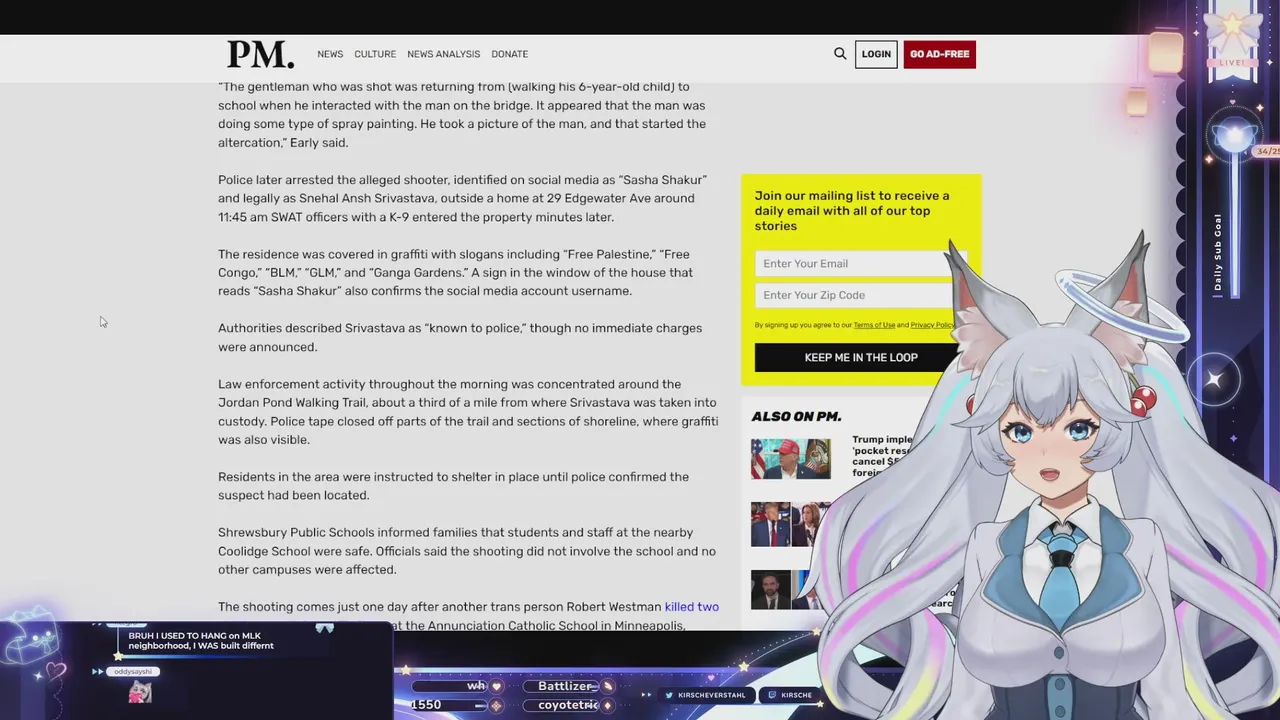The height and width of the screenshot is (720, 1280).
Task: Open the NEWS menu item
Action: [330, 54]
